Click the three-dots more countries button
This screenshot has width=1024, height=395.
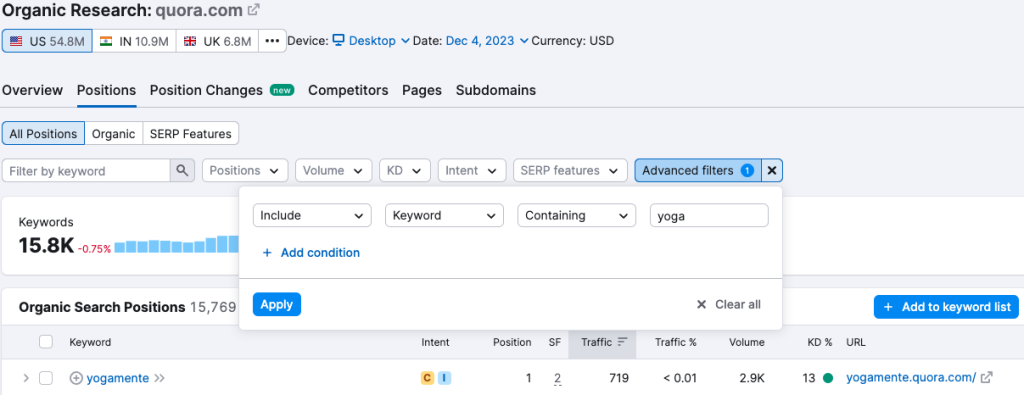[x=272, y=41]
